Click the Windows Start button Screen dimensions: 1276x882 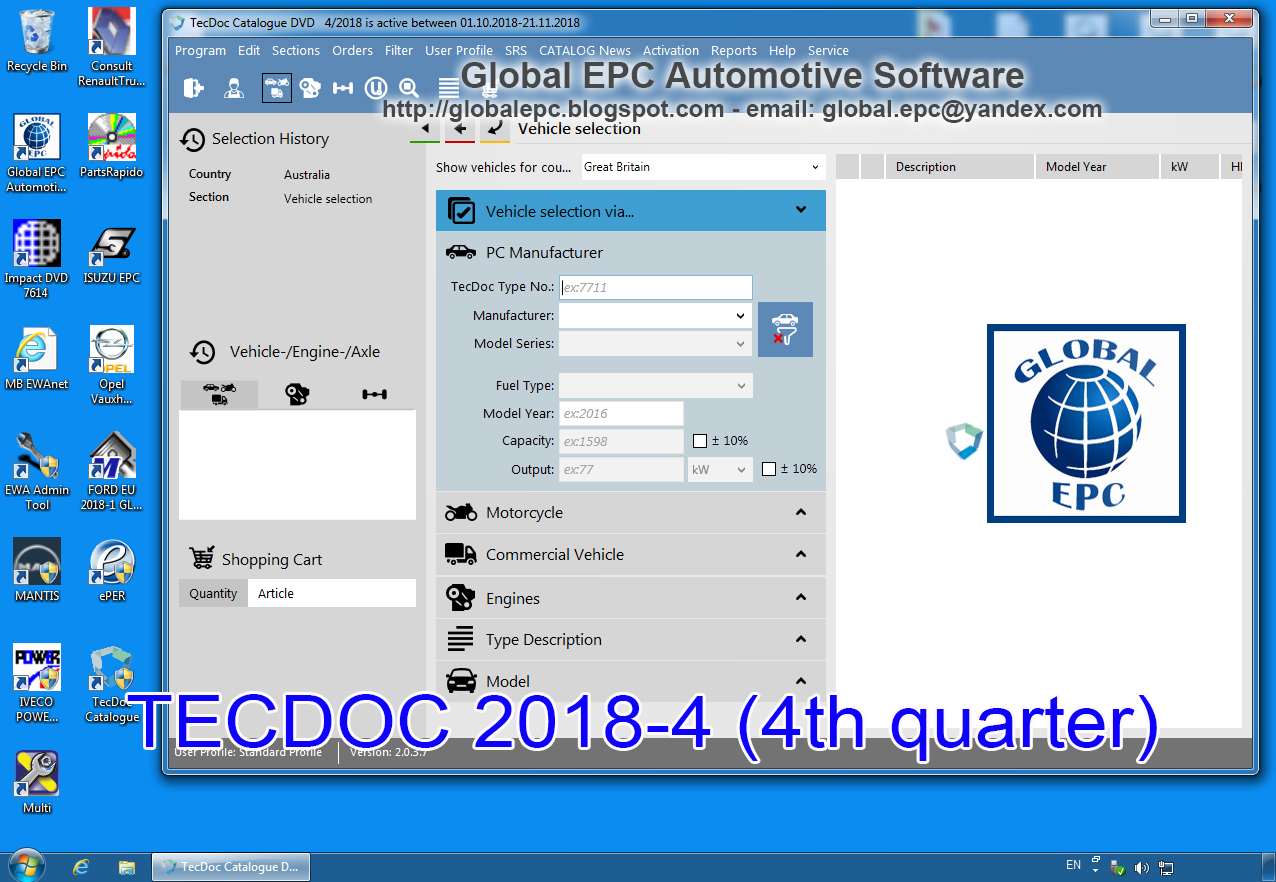25,865
